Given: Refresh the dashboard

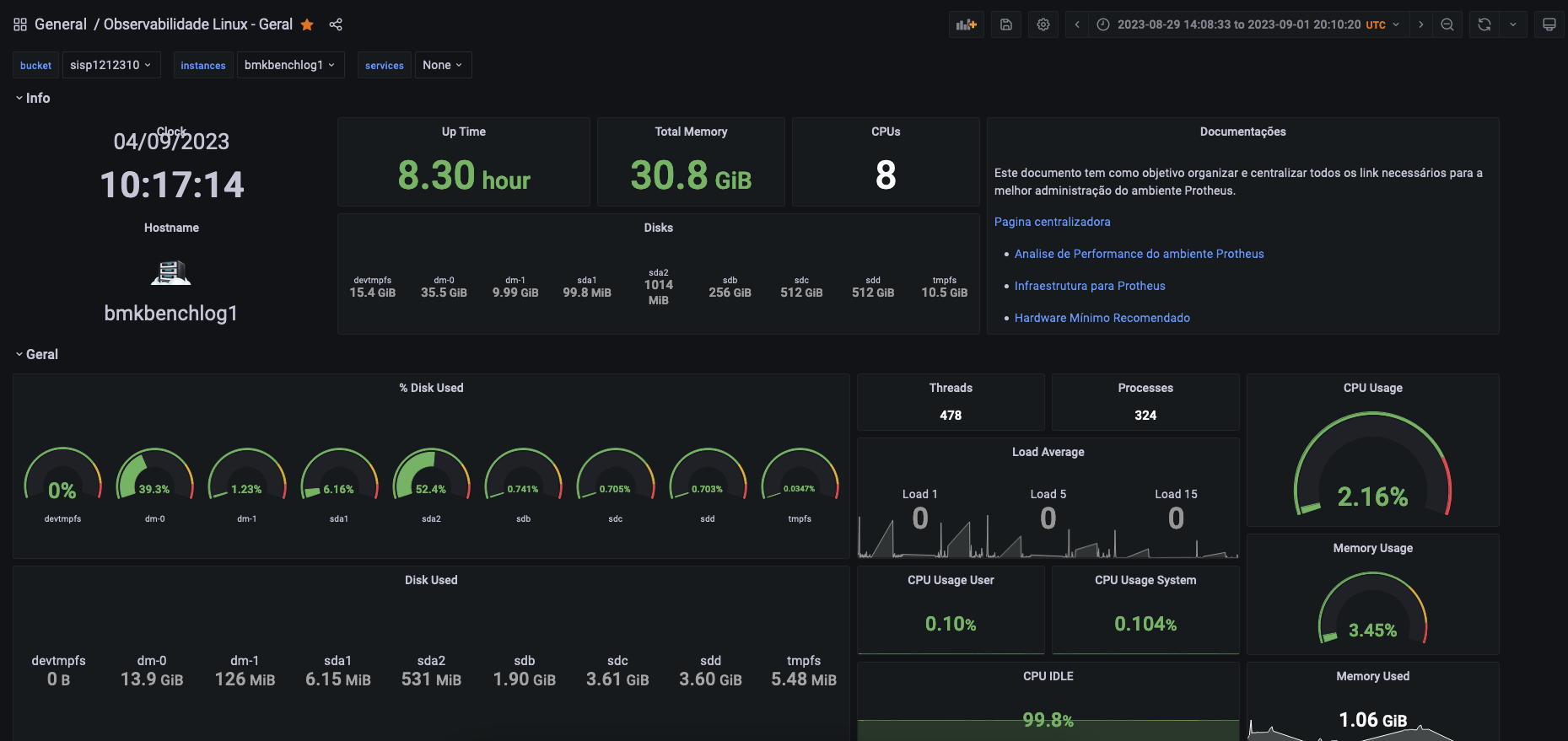Looking at the screenshot, I should [x=1484, y=24].
